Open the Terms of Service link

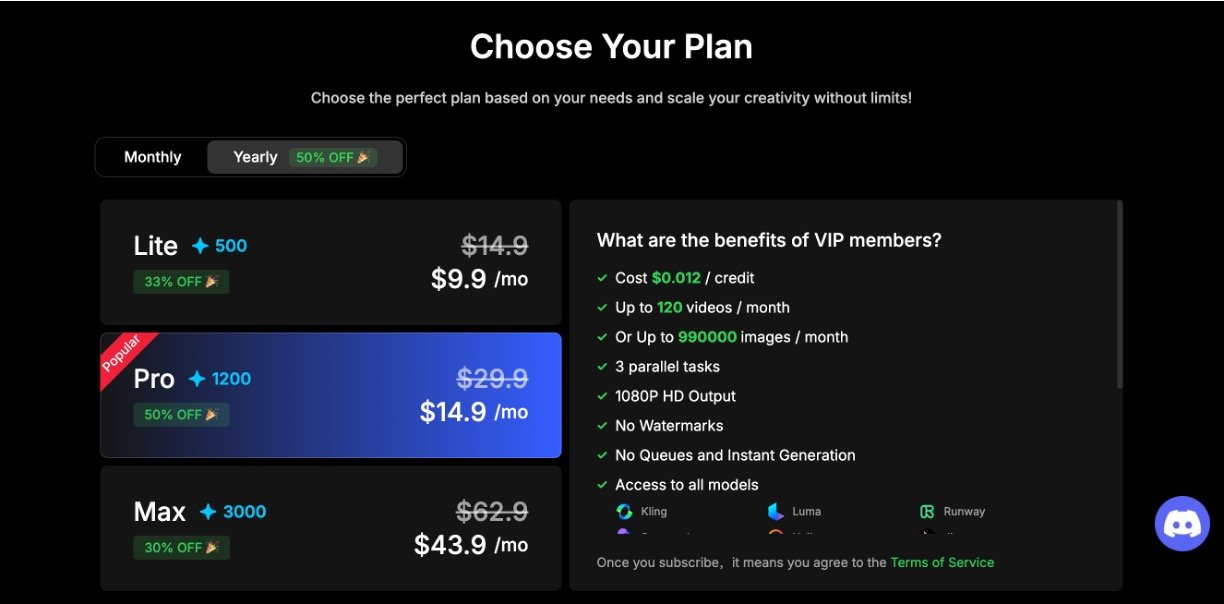point(942,562)
